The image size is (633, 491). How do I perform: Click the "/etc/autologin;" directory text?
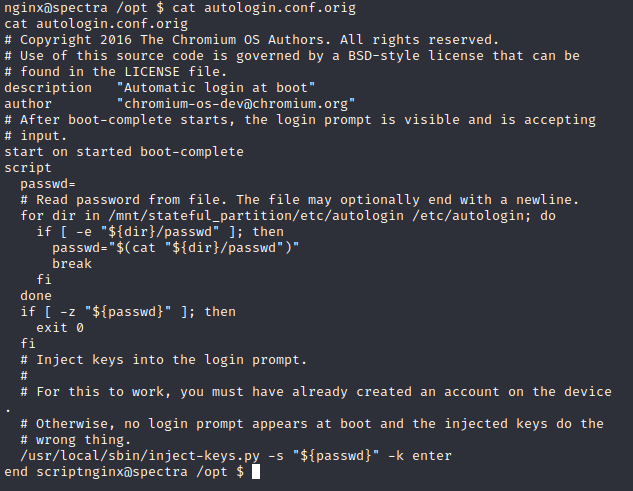pos(472,216)
